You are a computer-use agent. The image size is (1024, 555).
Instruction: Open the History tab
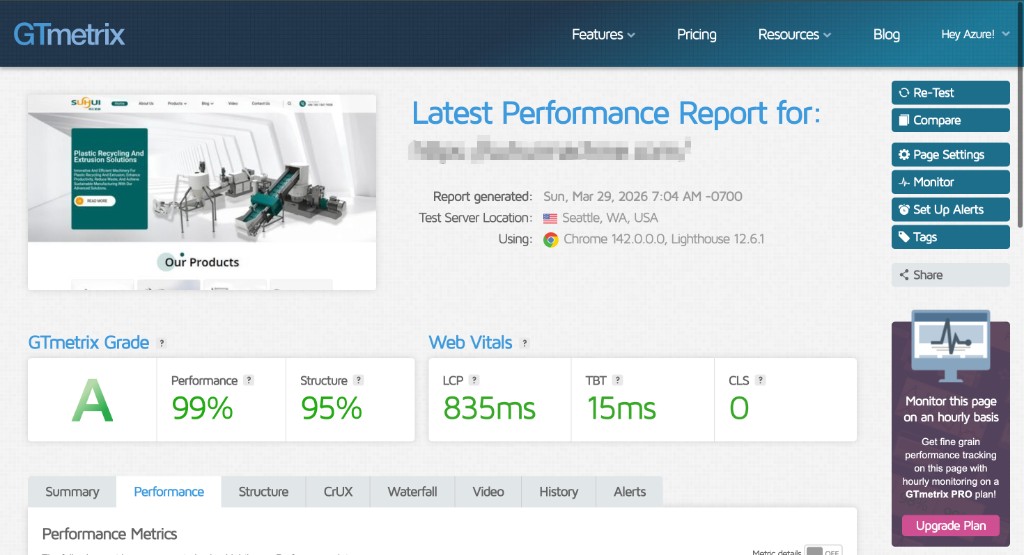(558, 492)
